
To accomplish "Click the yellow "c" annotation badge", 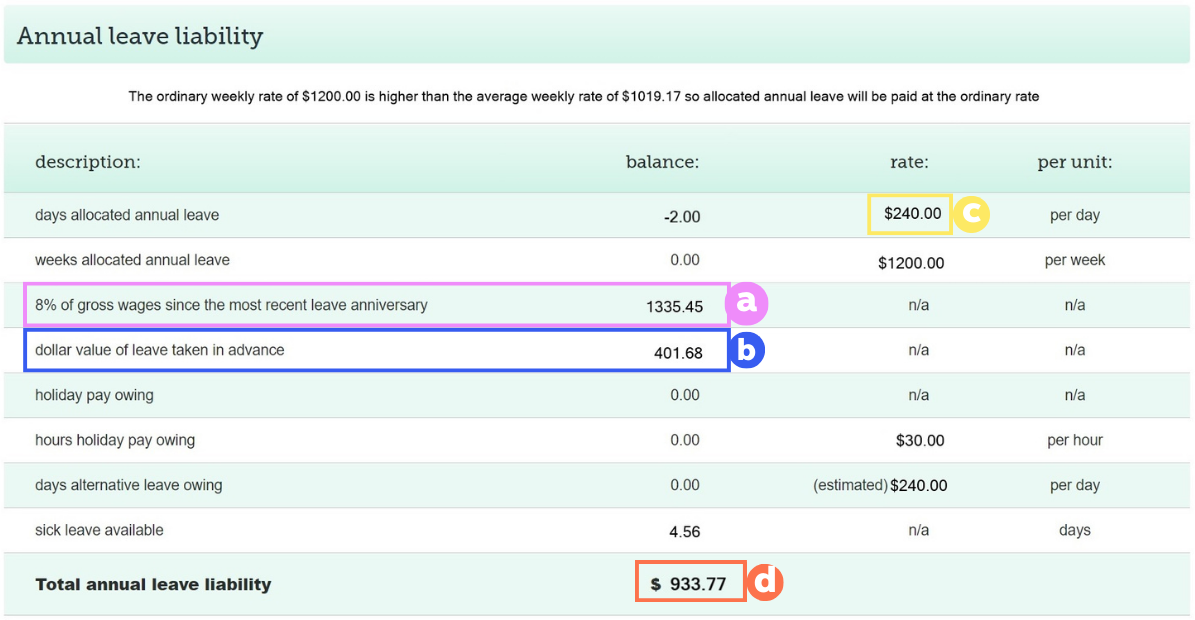I will point(972,214).
